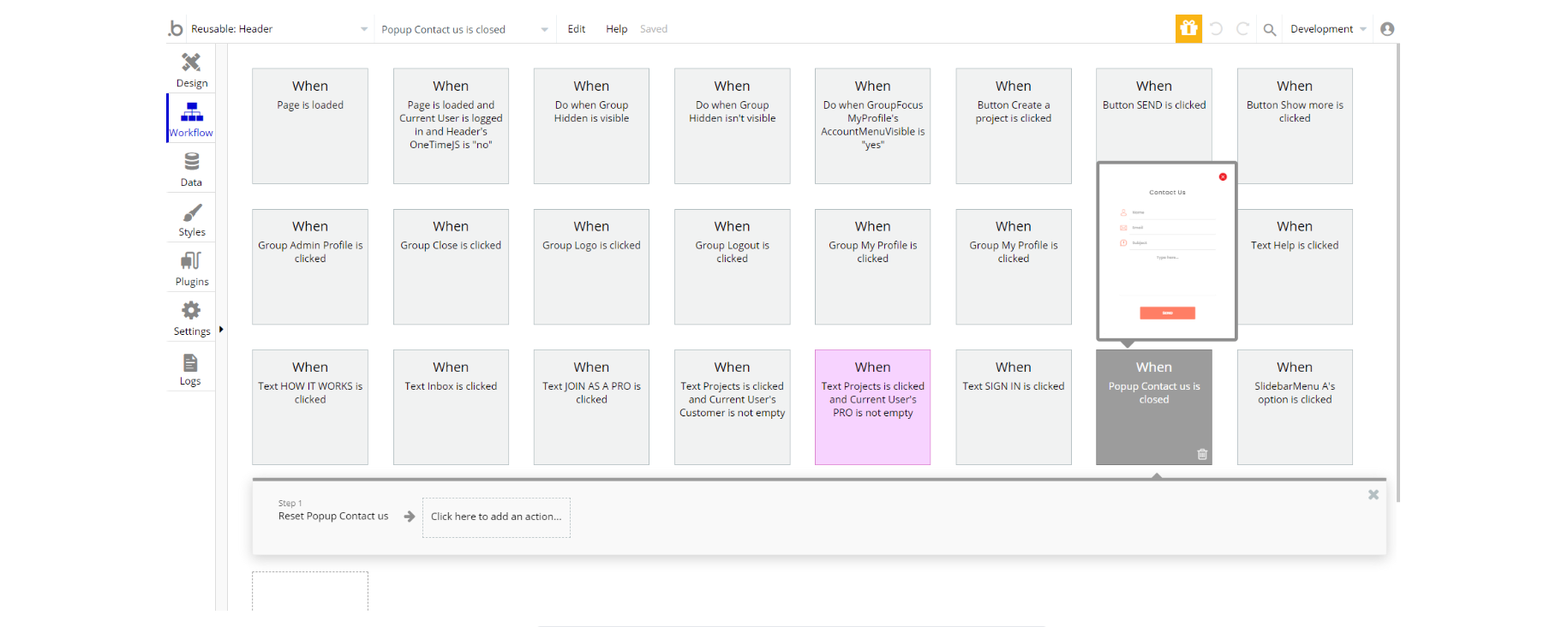Click the vertical scrollbar on the right
Image resolution: width=1568 pixels, height=627 pixels.
click(x=1397, y=272)
